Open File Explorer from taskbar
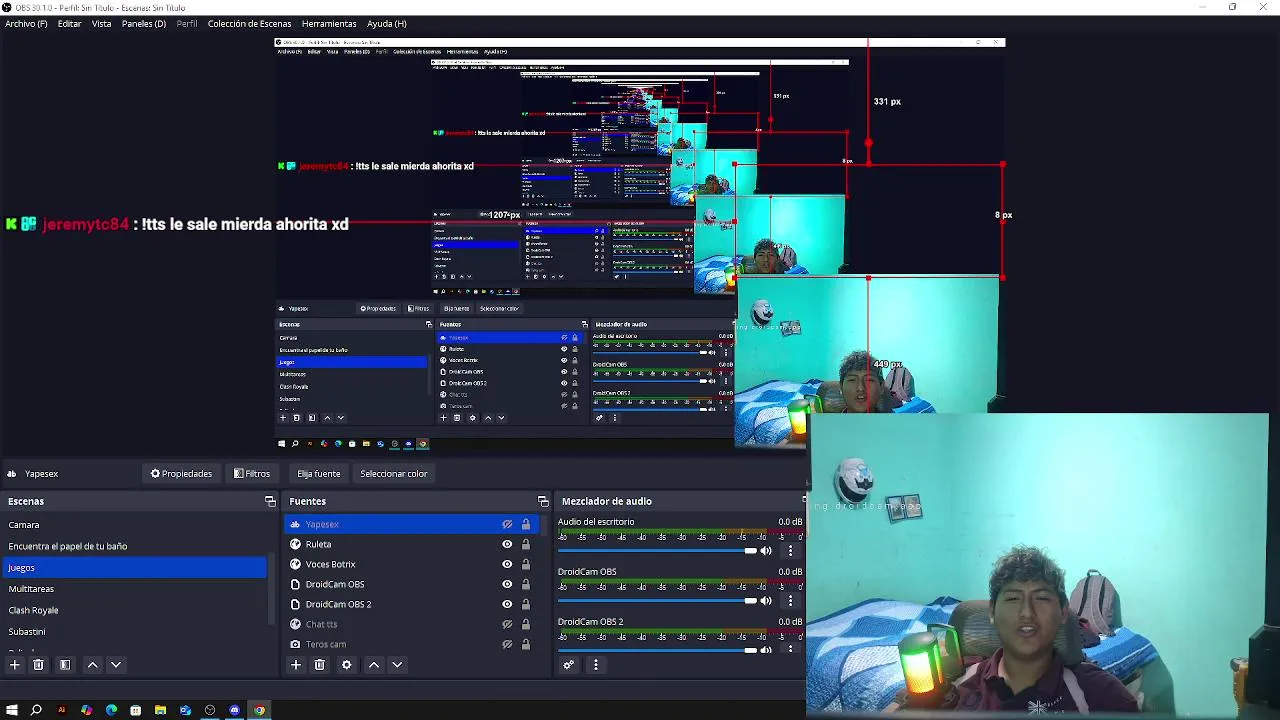Viewport: 1280px width, 720px height. tap(160, 710)
